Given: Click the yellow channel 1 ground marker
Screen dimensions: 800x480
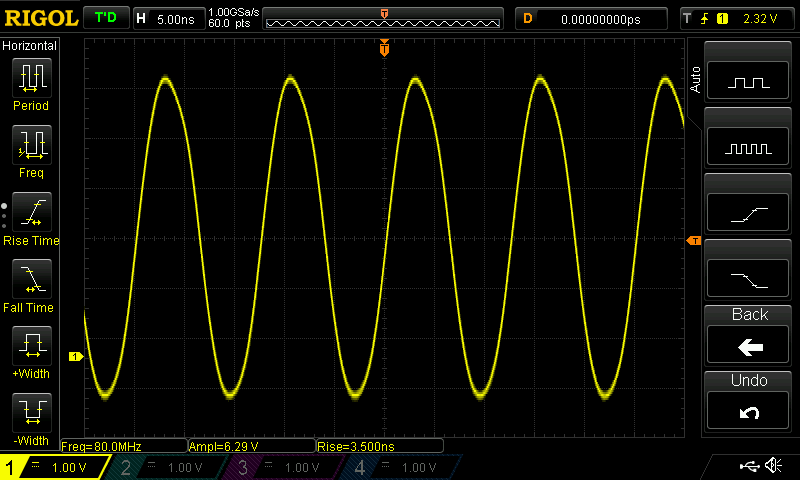Looking at the screenshot, I should point(76,357).
